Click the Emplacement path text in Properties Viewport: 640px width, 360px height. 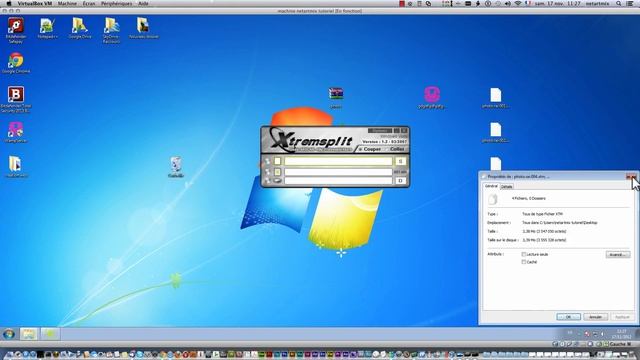pos(560,223)
